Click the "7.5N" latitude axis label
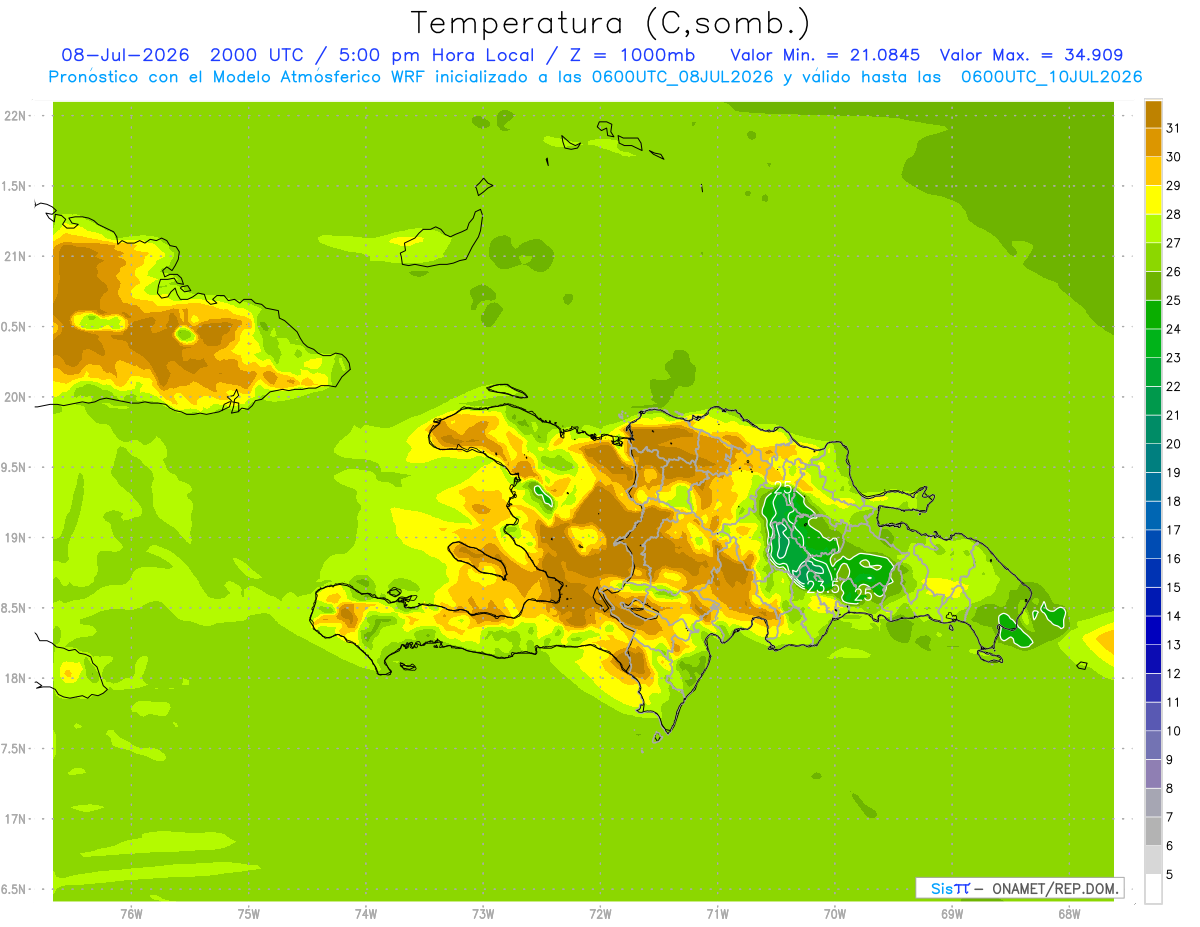Screen dimensions: 1200x927 click(14, 749)
